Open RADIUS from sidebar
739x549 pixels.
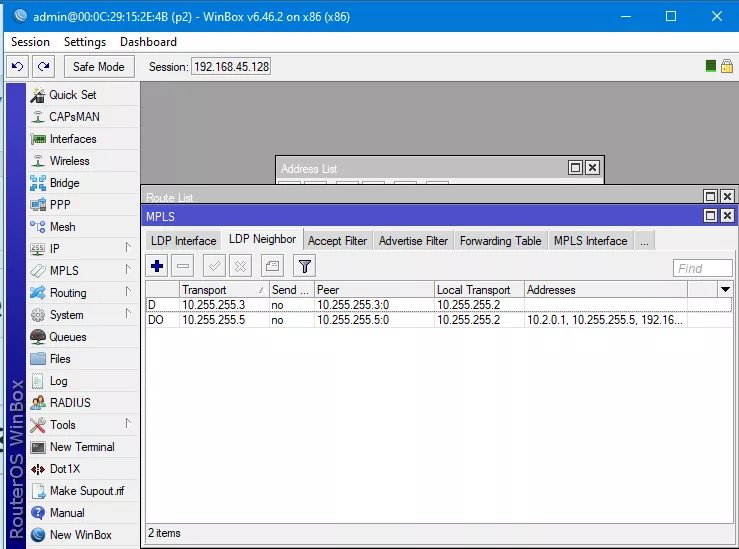point(83,402)
